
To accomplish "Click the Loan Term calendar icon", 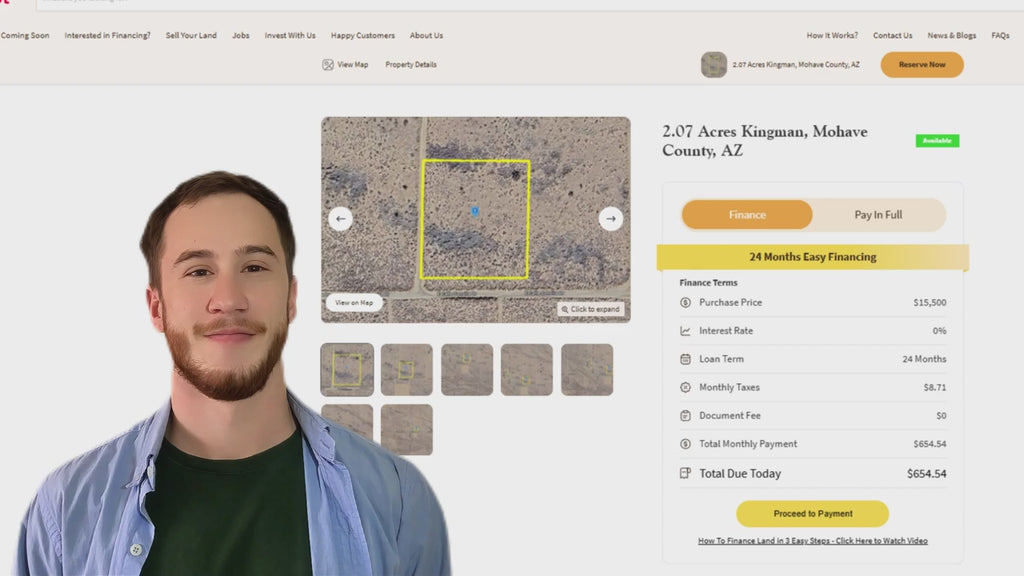I will coord(685,359).
